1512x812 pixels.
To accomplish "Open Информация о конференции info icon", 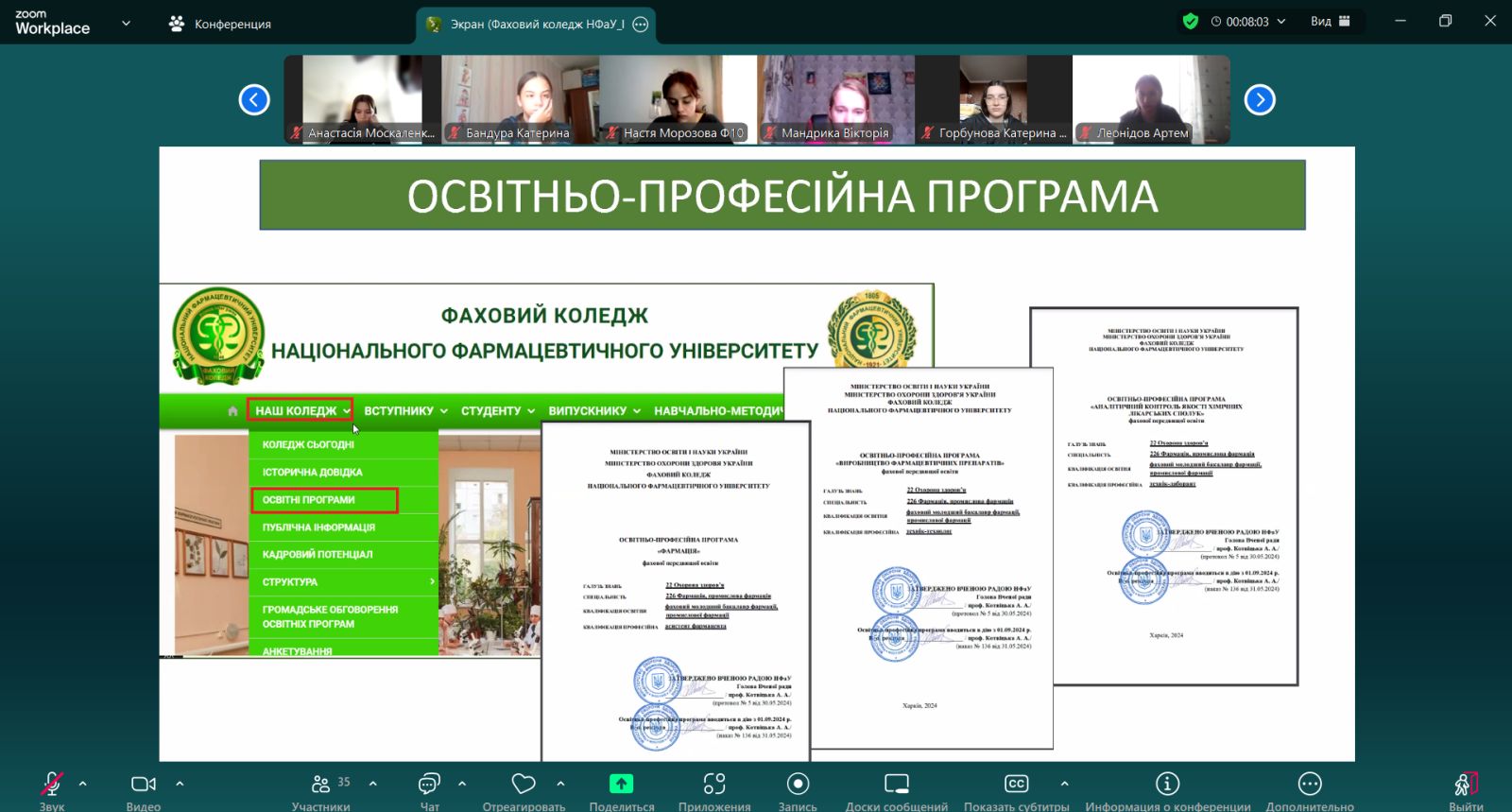I will [1168, 784].
